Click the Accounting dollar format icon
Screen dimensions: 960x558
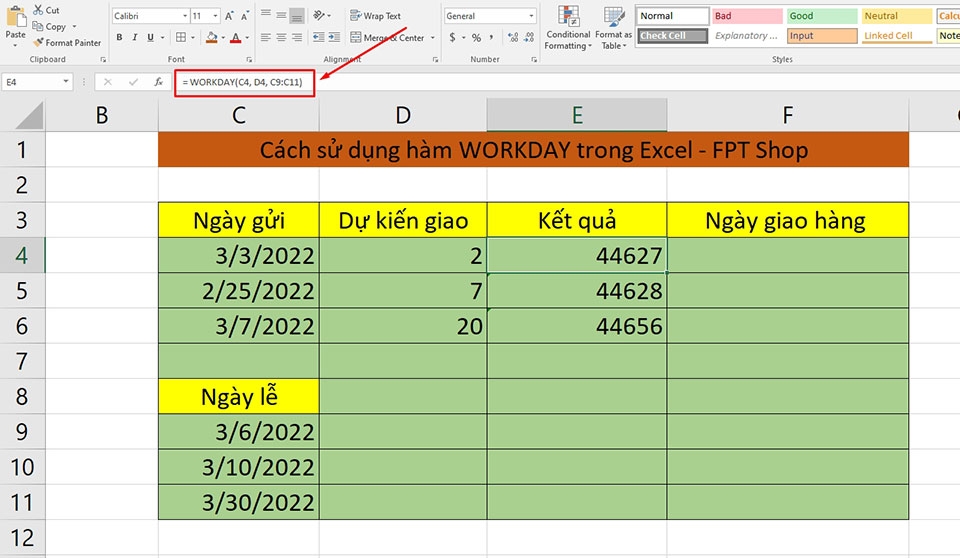452,37
